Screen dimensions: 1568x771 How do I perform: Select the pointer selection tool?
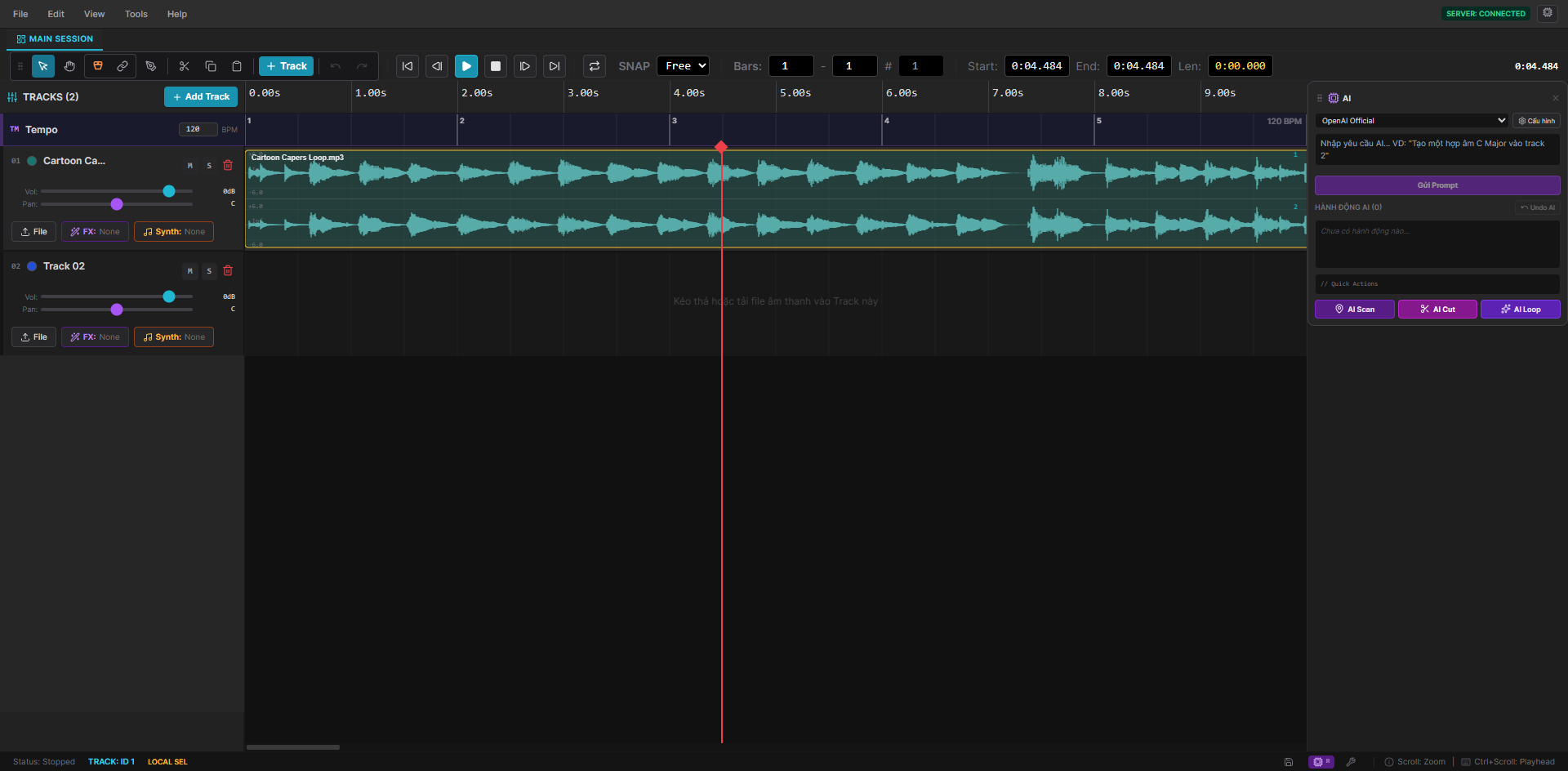point(43,66)
